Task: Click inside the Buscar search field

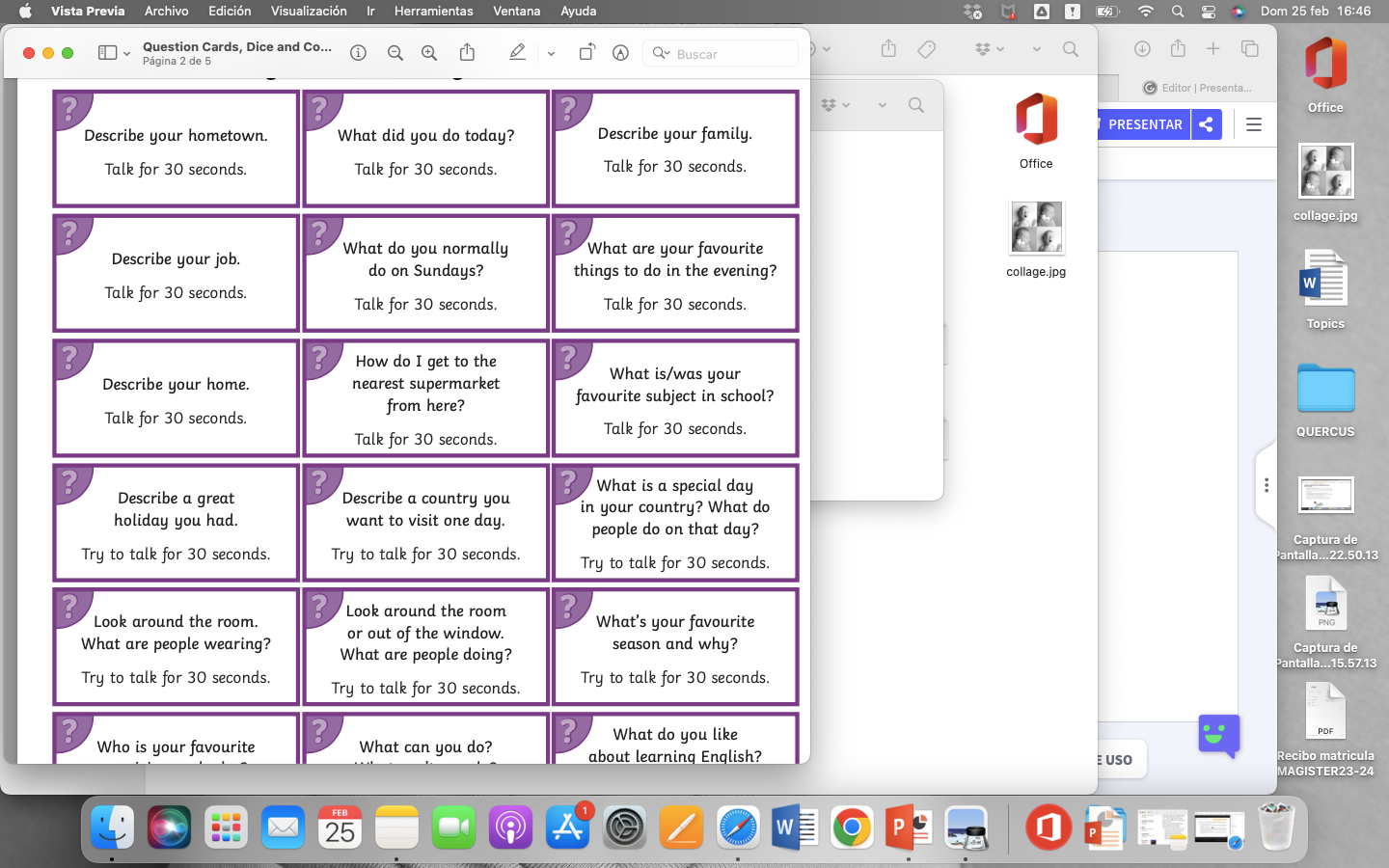Action: [733, 54]
